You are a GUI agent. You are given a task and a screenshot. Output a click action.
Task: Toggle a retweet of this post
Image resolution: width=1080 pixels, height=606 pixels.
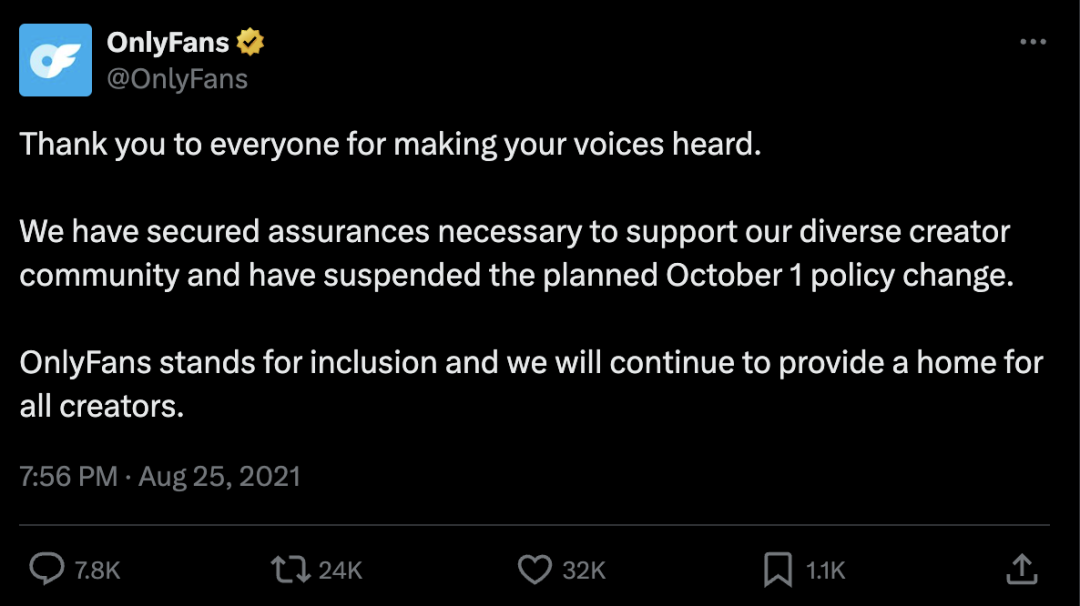291,570
